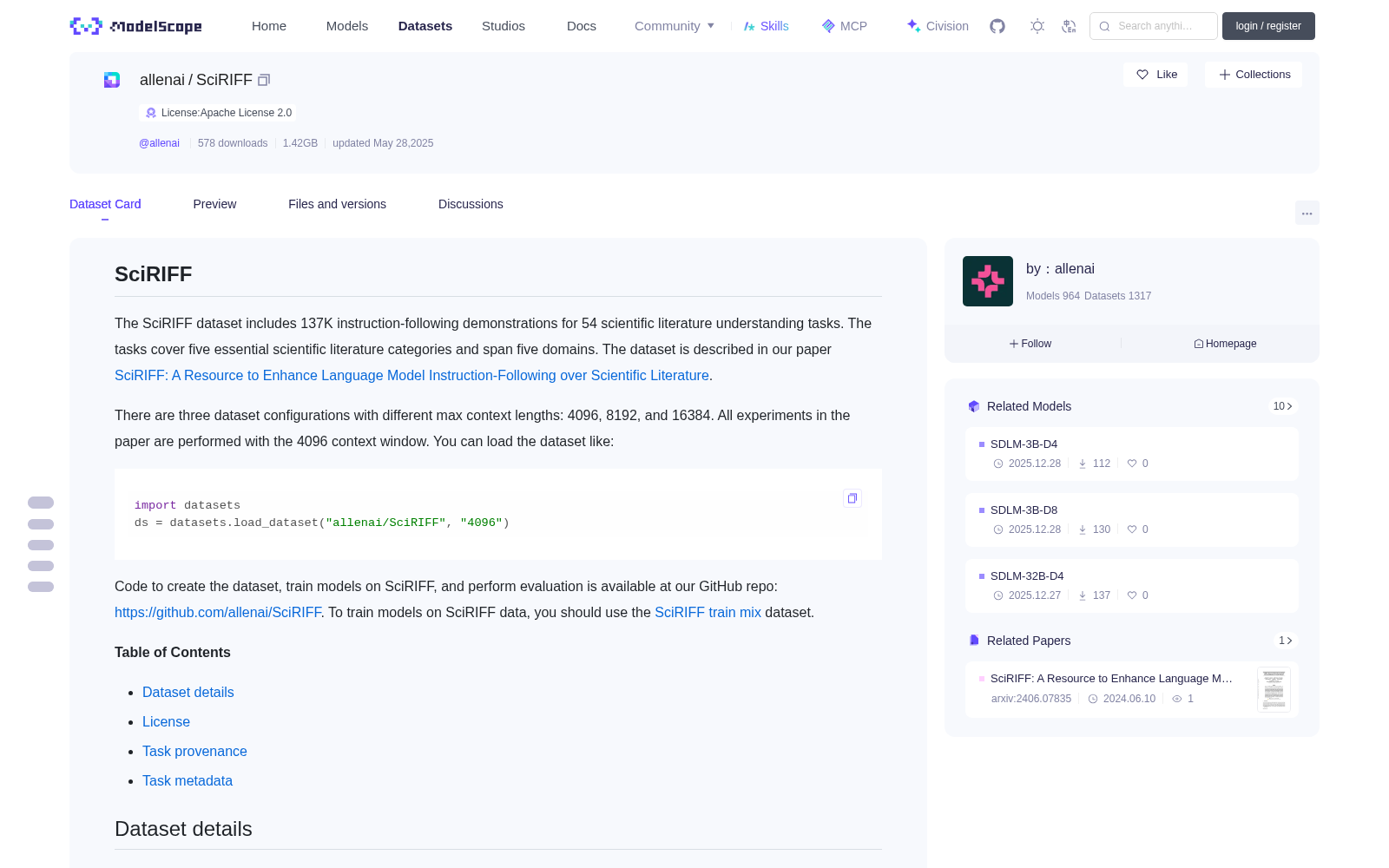The height and width of the screenshot is (868, 1389).
Task: Click the Apache License 2.0 tag
Action: tap(218, 113)
